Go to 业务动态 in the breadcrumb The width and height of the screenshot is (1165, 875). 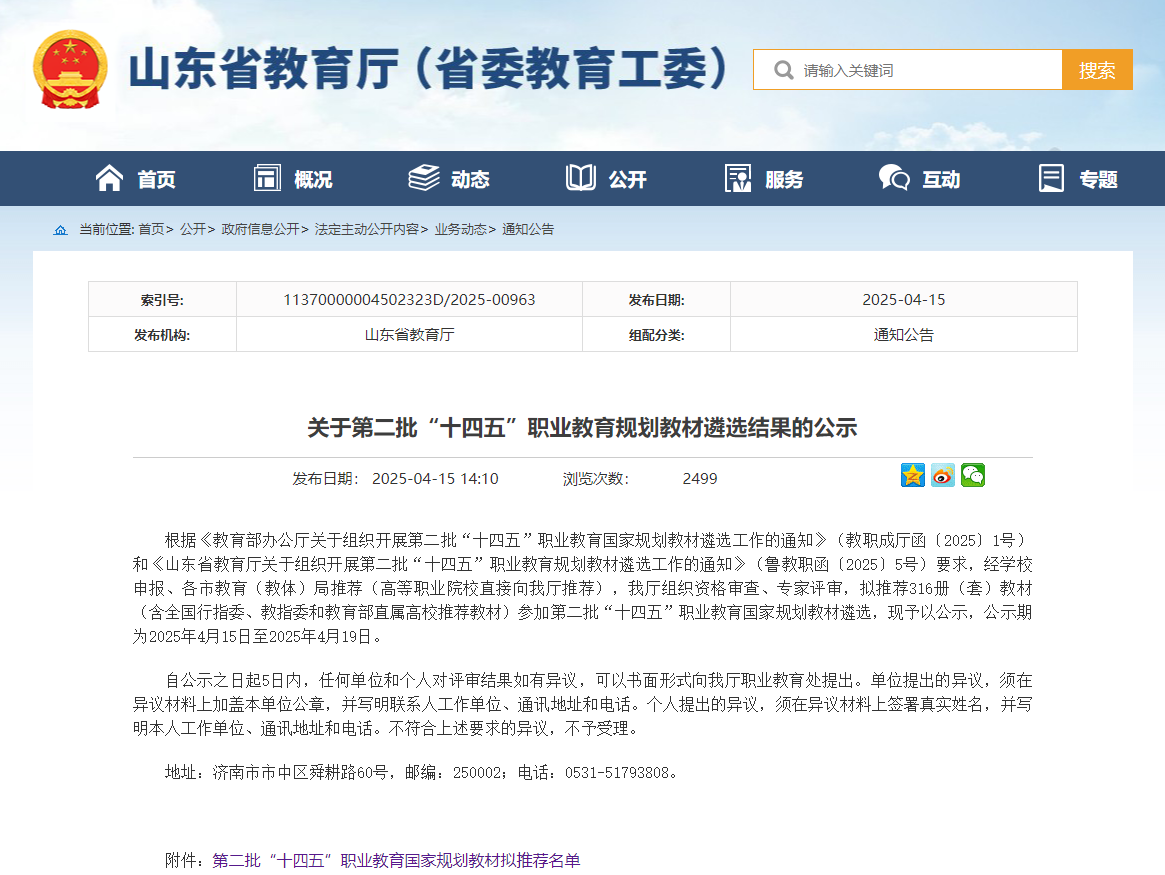tap(461, 230)
